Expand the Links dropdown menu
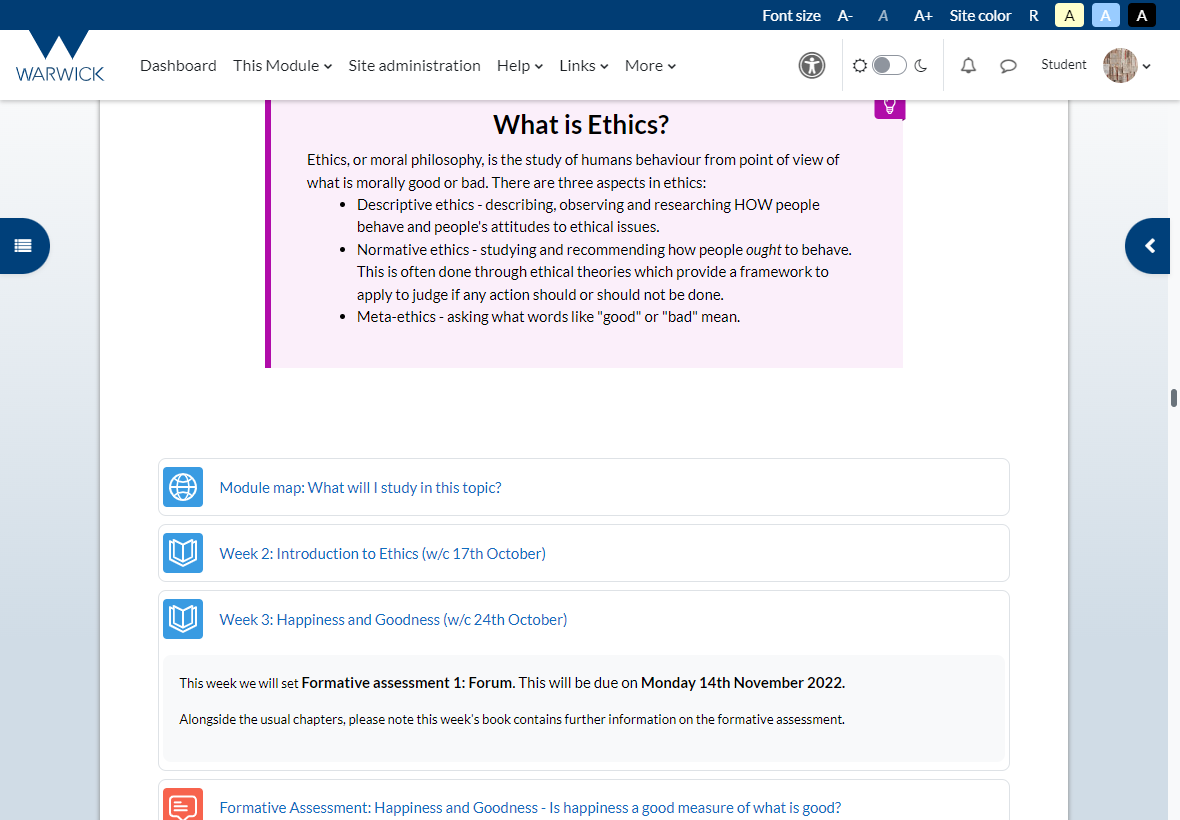The width and height of the screenshot is (1180, 820). tap(583, 66)
